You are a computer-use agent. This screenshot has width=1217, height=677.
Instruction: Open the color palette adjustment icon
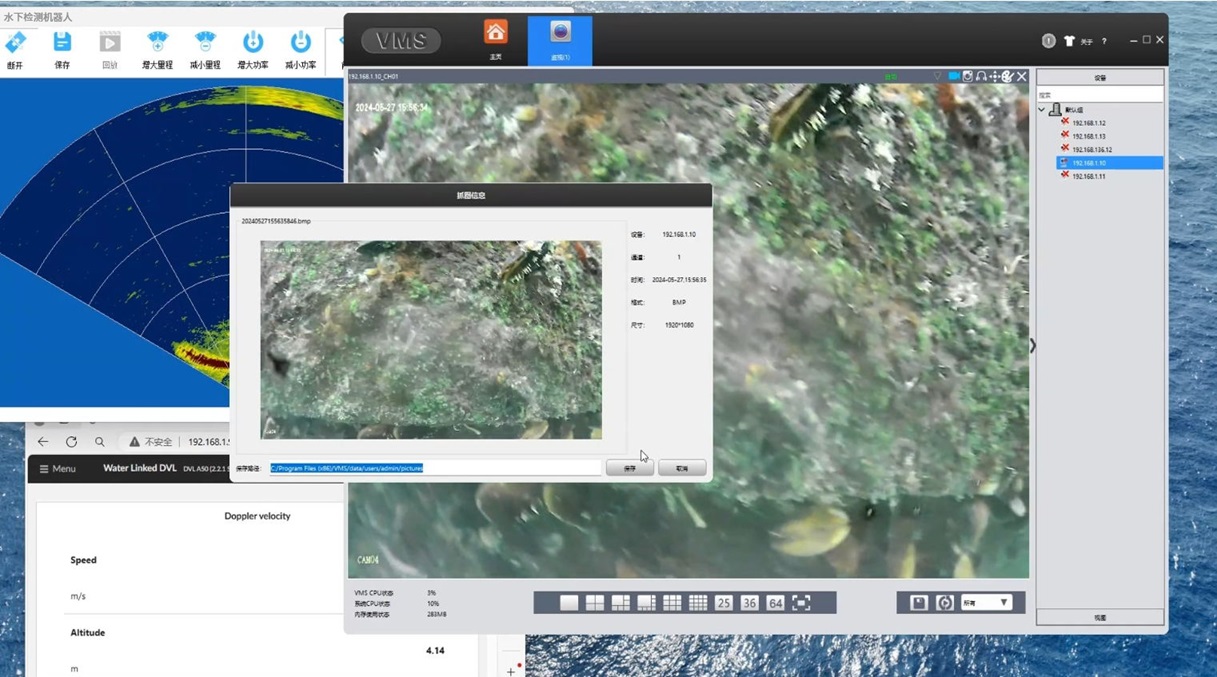1008,76
